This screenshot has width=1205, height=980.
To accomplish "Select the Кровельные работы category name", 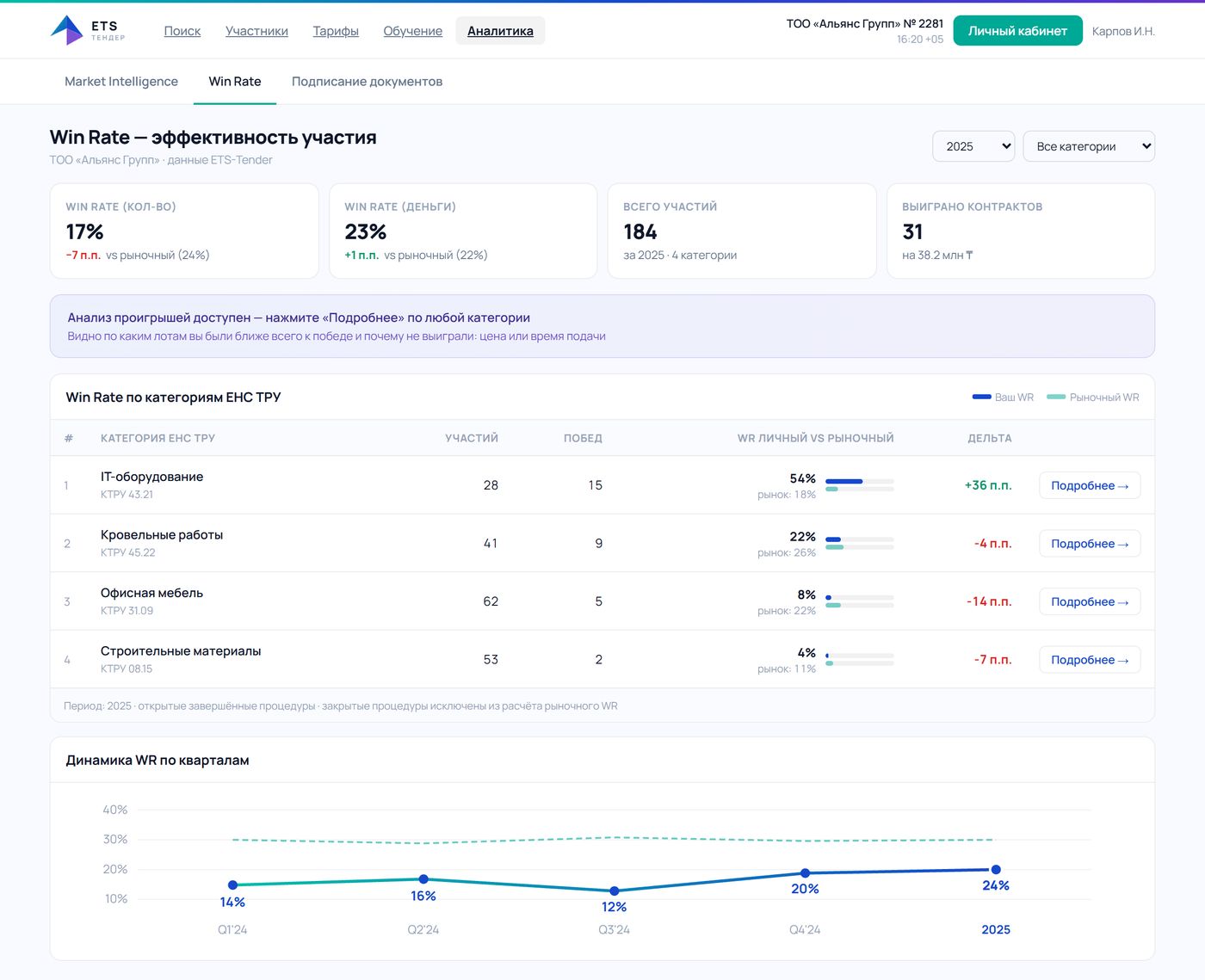I will point(162,535).
